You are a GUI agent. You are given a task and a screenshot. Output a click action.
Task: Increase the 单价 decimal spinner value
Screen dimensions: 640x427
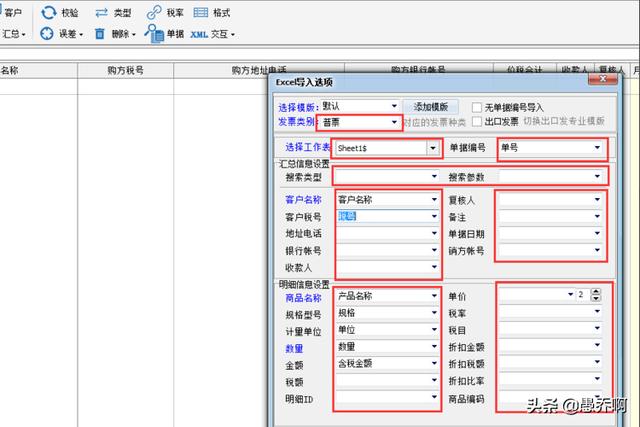596,292
